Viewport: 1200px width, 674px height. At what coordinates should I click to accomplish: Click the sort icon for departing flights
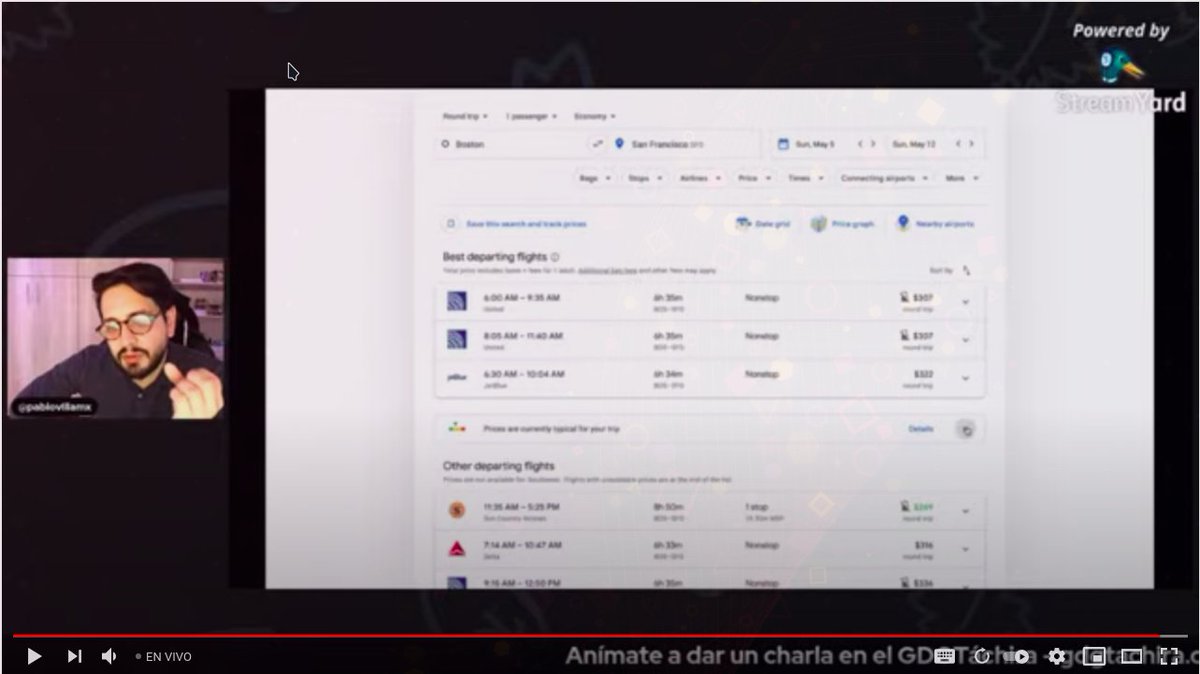(x=965, y=270)
